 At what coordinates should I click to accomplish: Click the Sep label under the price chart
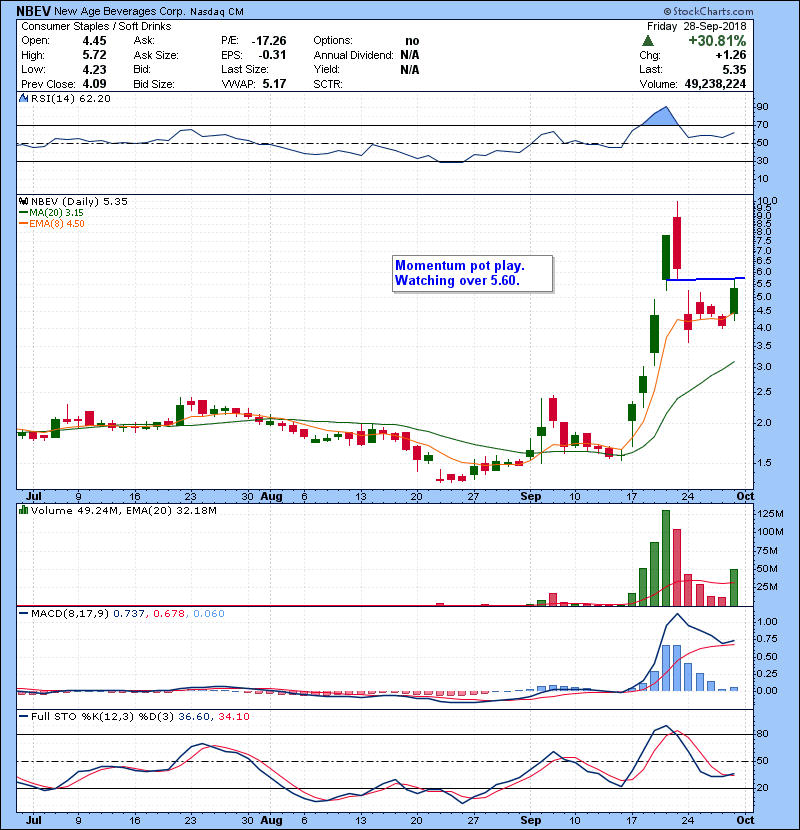tap(531, 497)
